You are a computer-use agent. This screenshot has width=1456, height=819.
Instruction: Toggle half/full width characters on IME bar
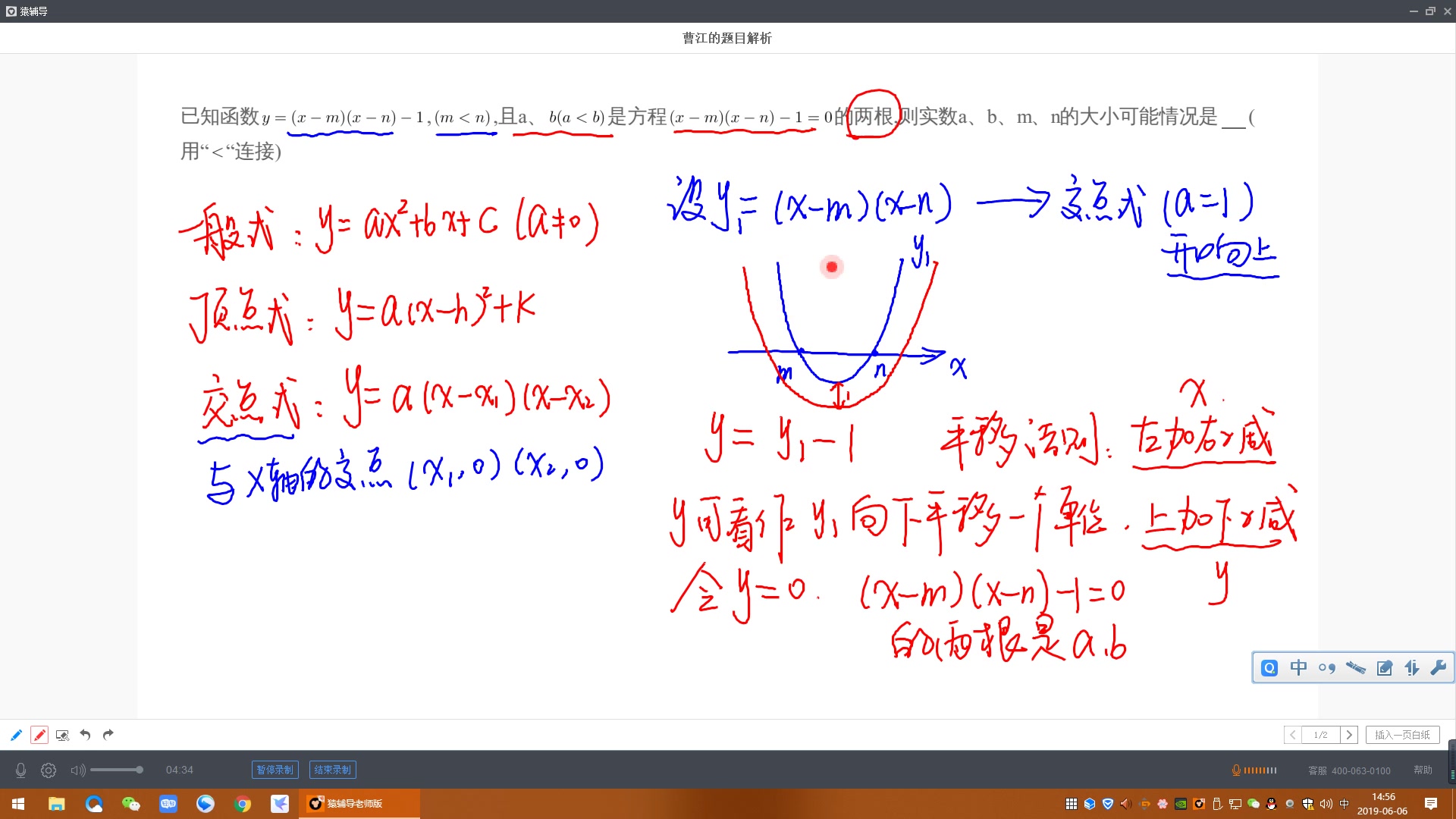point(1411,667)
